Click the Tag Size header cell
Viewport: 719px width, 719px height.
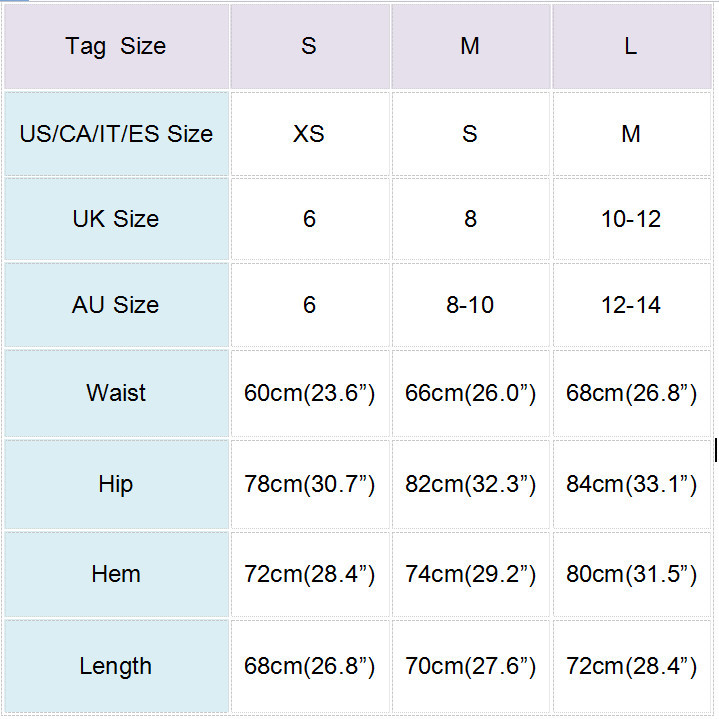(116, 46)
